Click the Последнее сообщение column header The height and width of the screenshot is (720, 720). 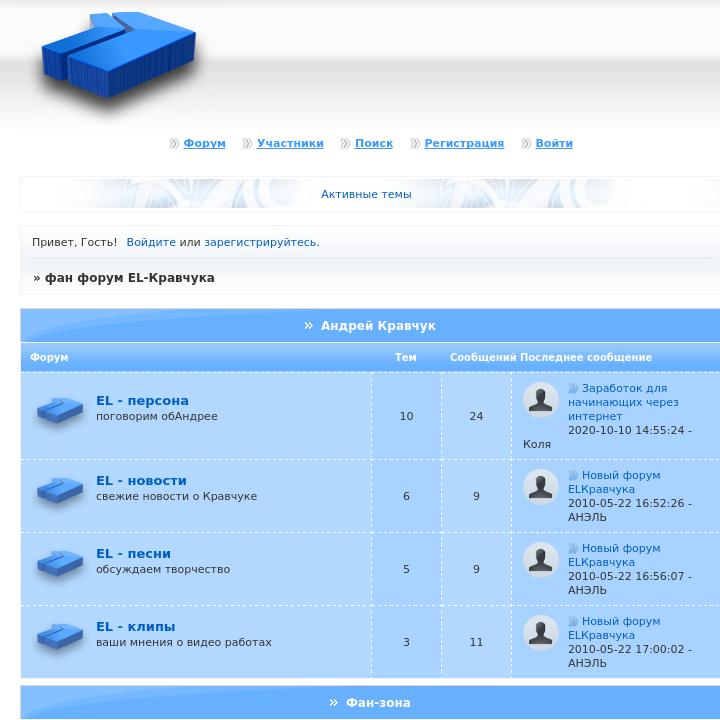[x=586, y=357]
